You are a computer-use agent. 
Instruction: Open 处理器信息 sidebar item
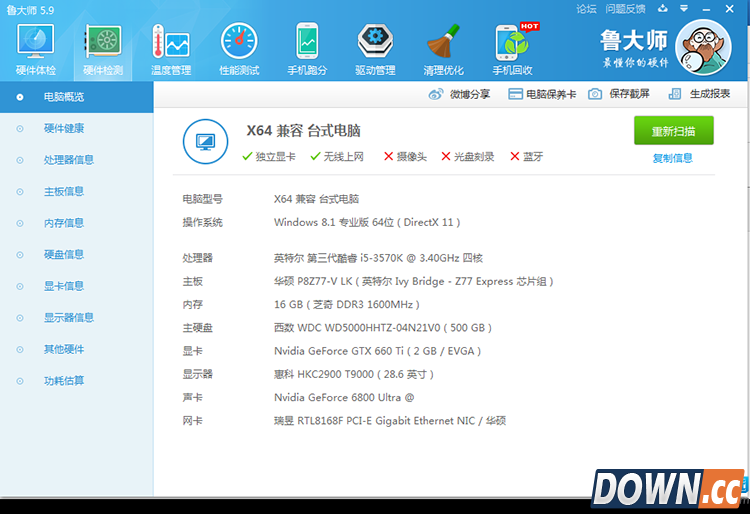click(x=77, y=160)
